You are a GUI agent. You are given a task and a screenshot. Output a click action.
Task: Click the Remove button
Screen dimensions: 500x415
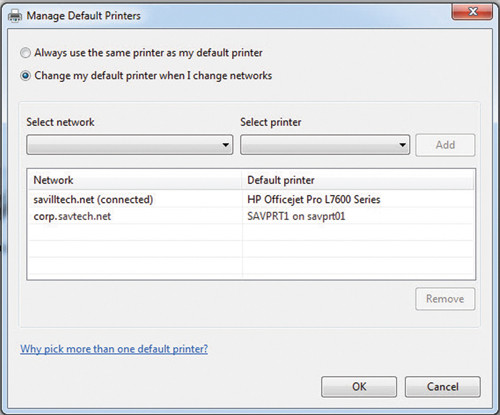[x=445, y=299]
